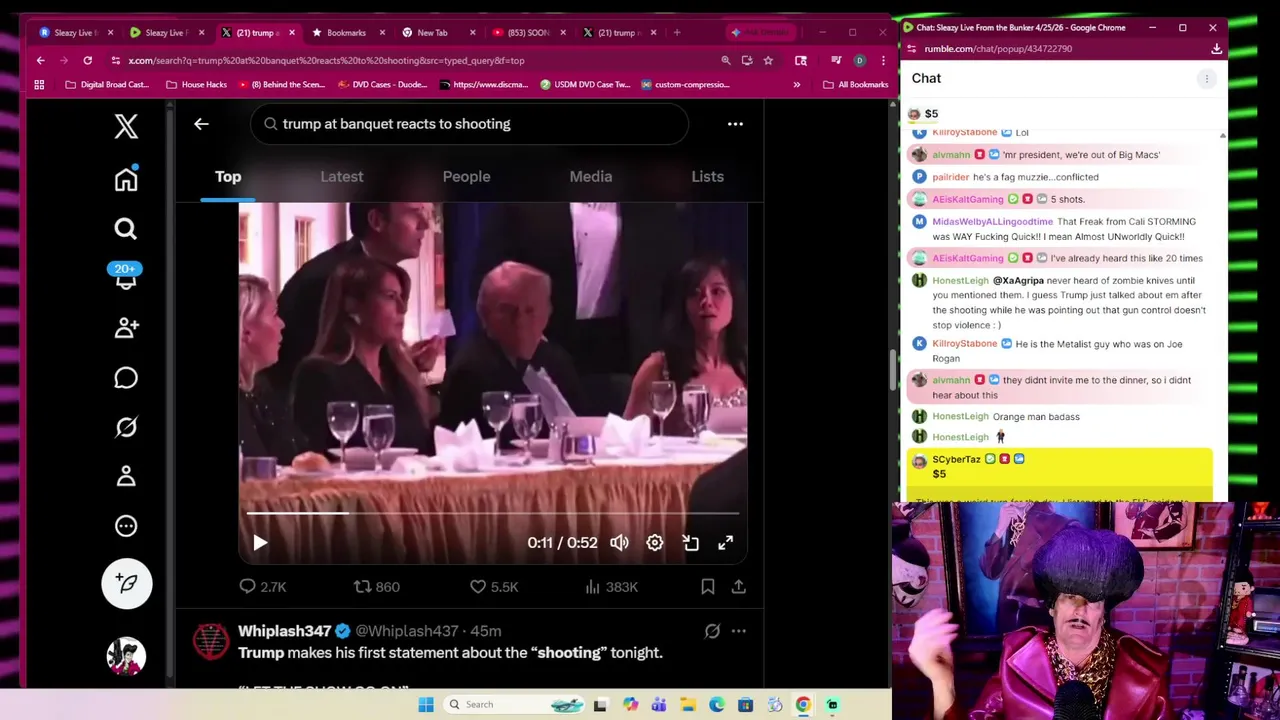Viewport: 1280px width, 720px height.
Task: Open KillroyStabone username in chat
Action: (965, 344)
